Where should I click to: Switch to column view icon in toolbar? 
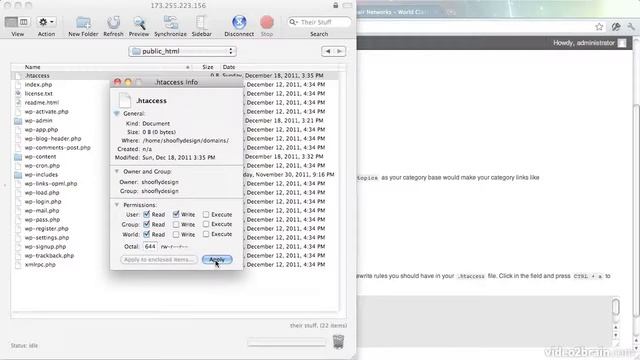click(x=24, y=22)
